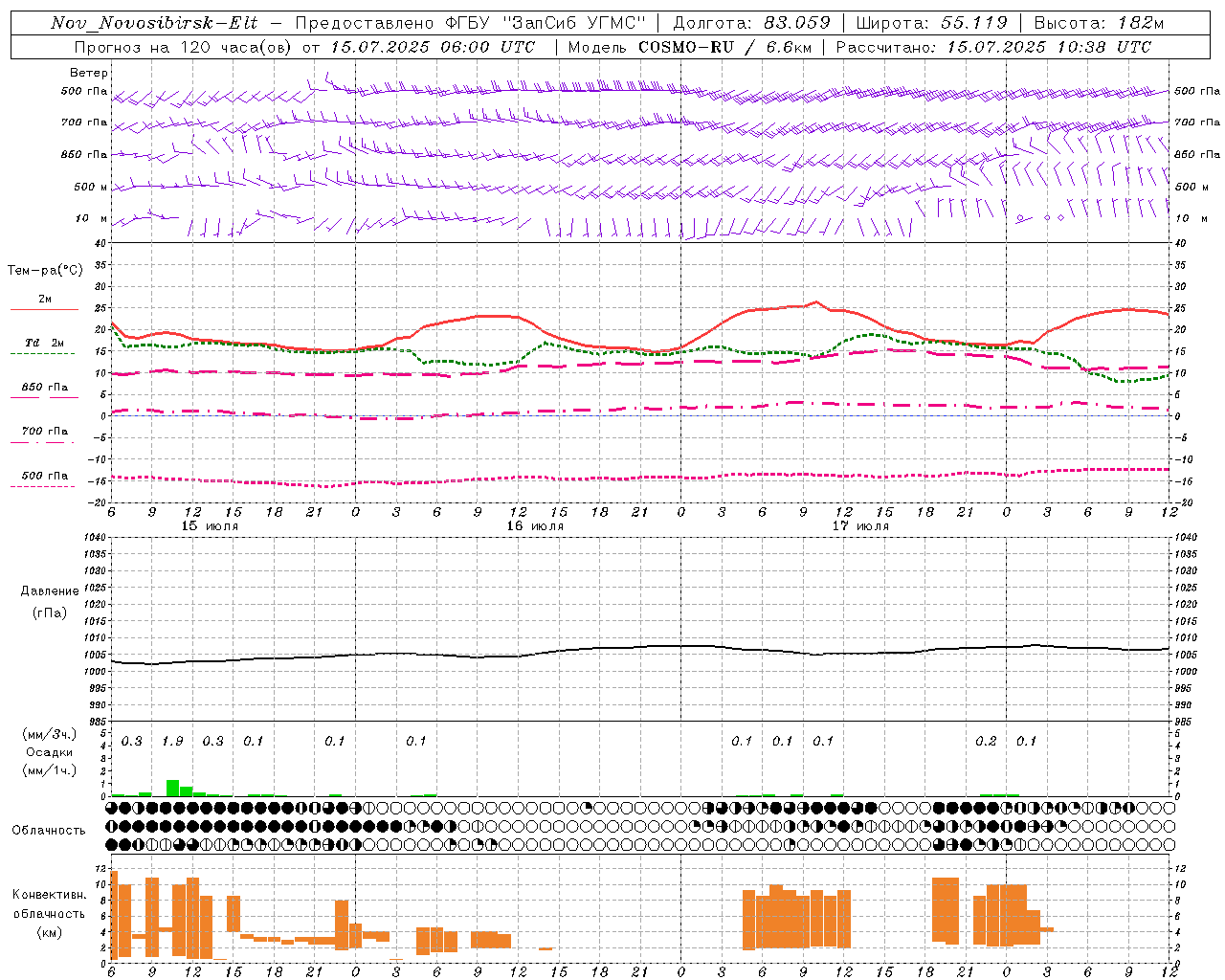Screen dimensions: 1225x980
Task: Click the Широта 55.119 value
Action: 973,23
